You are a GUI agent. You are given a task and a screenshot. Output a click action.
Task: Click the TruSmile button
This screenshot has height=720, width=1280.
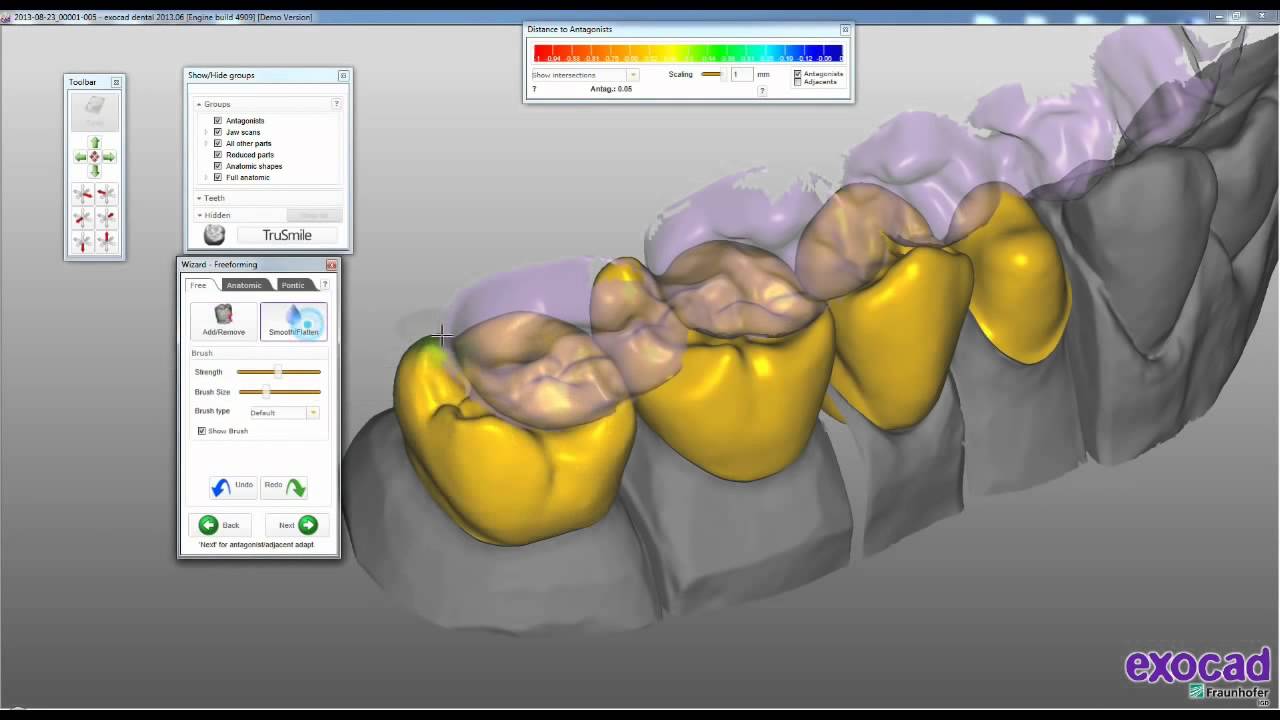click(x=287, y=235)
